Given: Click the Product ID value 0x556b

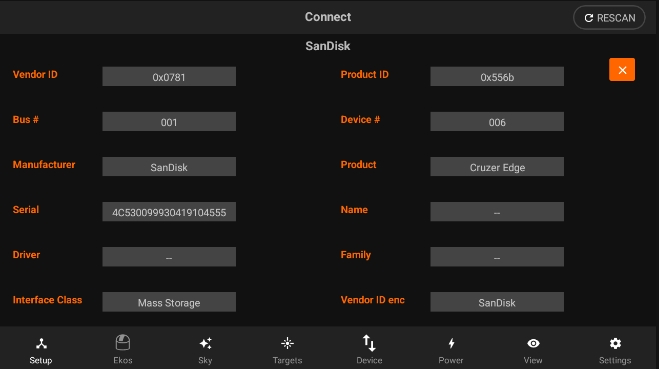Looking at the screenshot, I should [497, 76].
